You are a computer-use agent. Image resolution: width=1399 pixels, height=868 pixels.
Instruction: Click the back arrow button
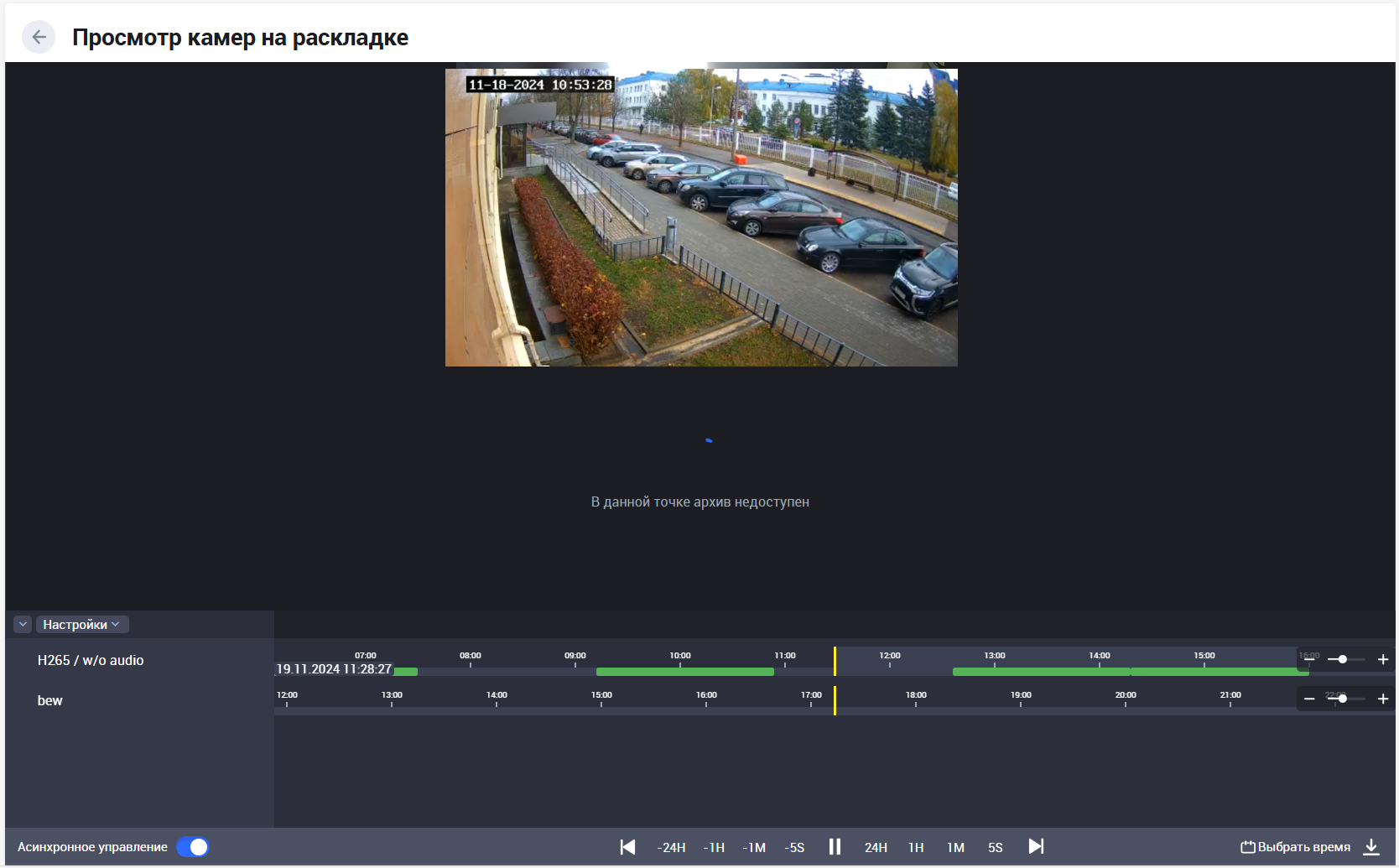(x=39, y=37)
